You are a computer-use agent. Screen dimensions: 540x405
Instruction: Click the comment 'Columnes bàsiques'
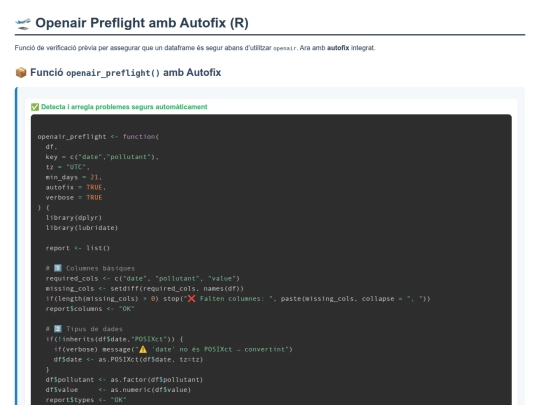pos(100,268)
